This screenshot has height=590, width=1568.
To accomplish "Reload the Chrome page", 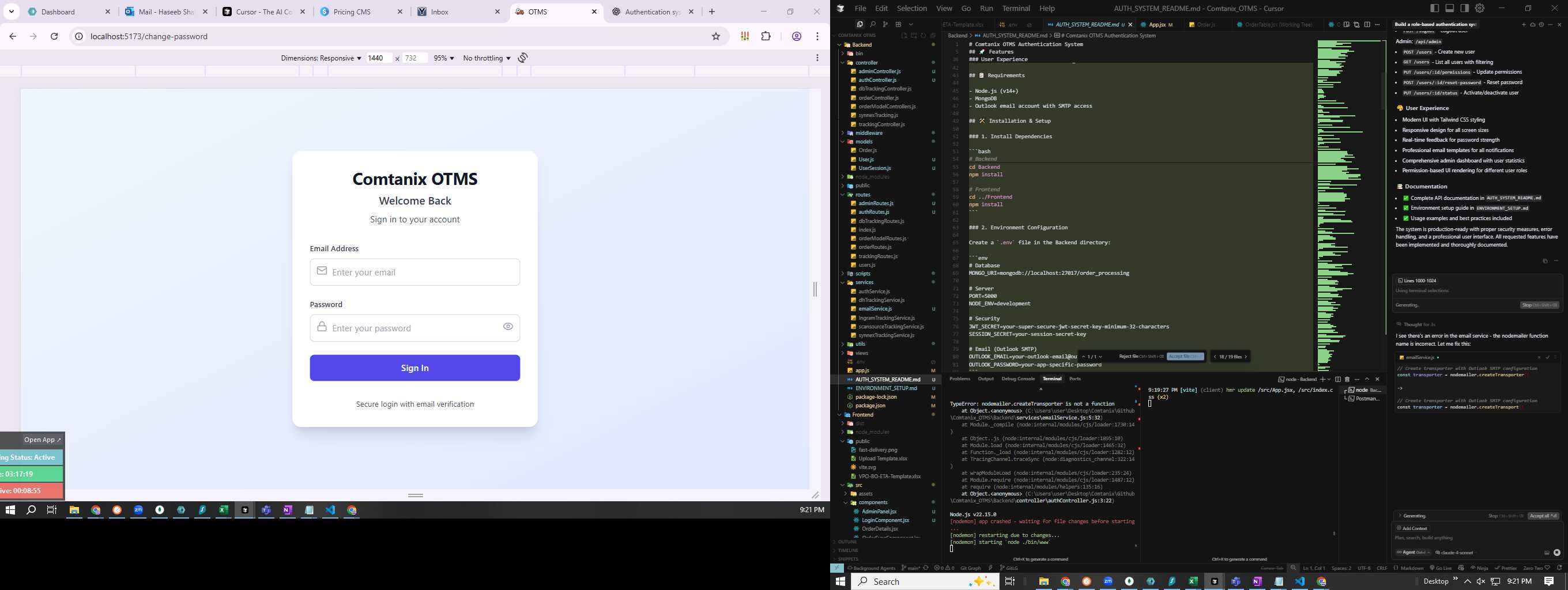I will [54, 36].
